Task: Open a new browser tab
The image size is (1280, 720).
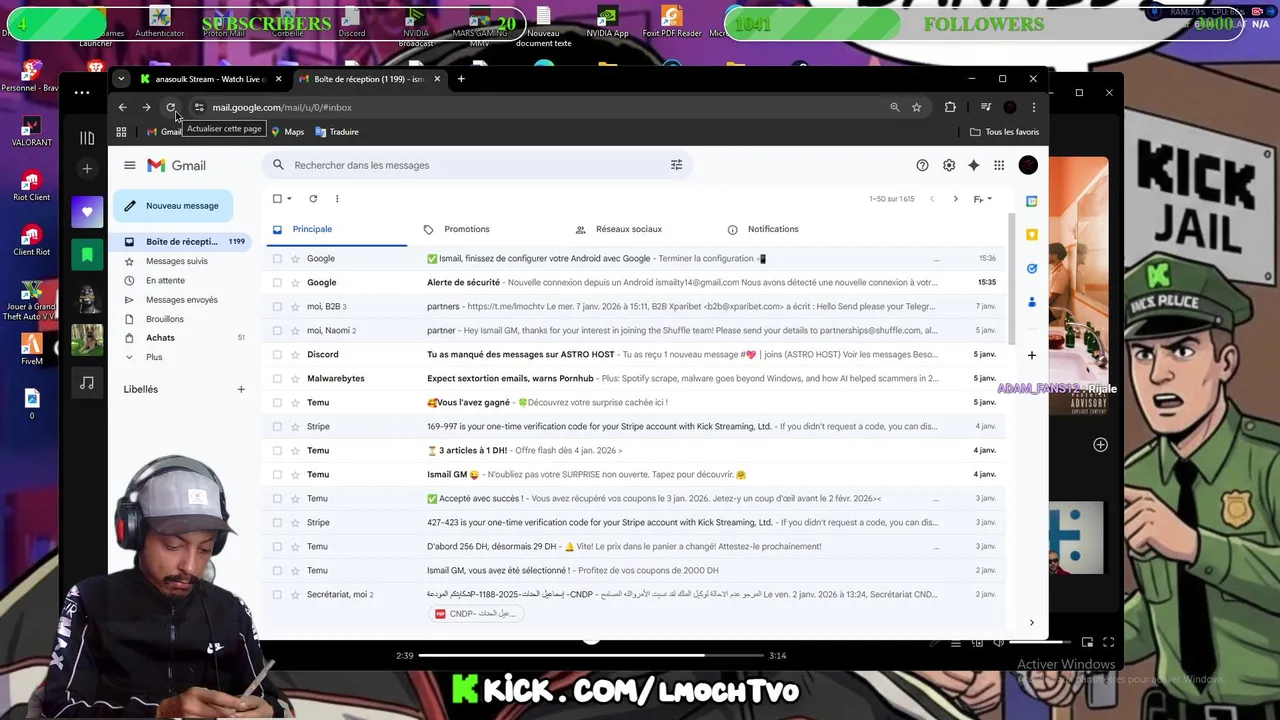Action: (461, 79)
